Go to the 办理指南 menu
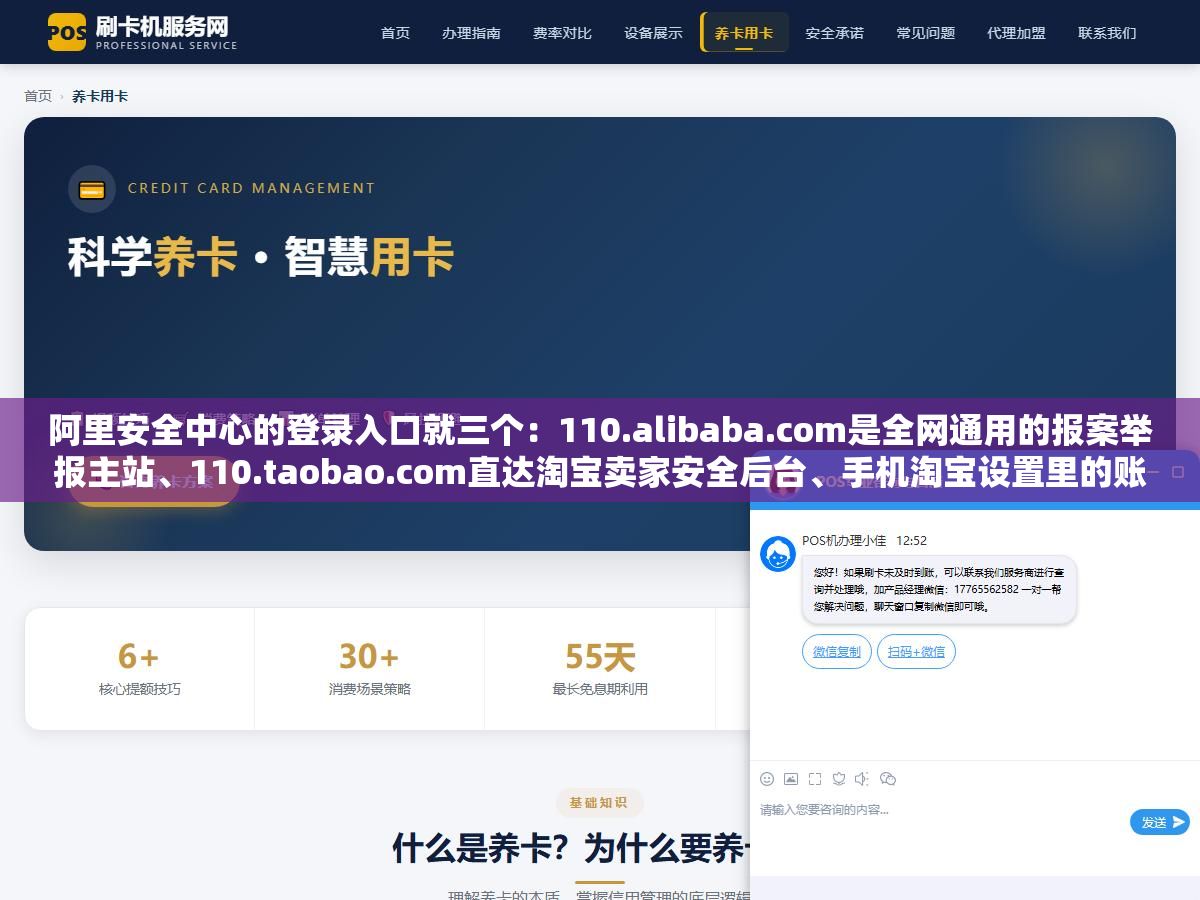The image size is (1200, 900). [x=471, y=32]
